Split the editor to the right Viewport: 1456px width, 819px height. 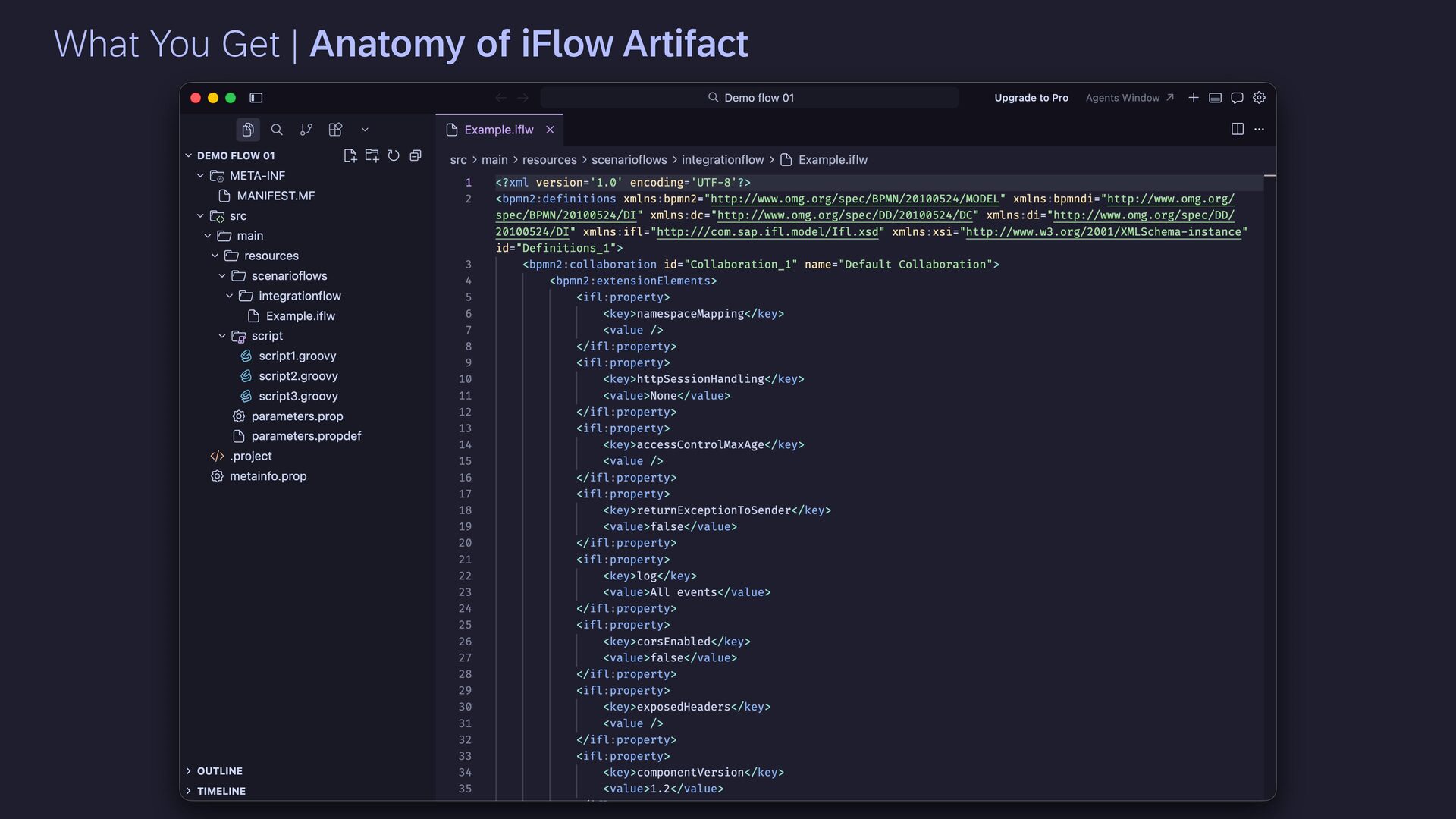1237,129
